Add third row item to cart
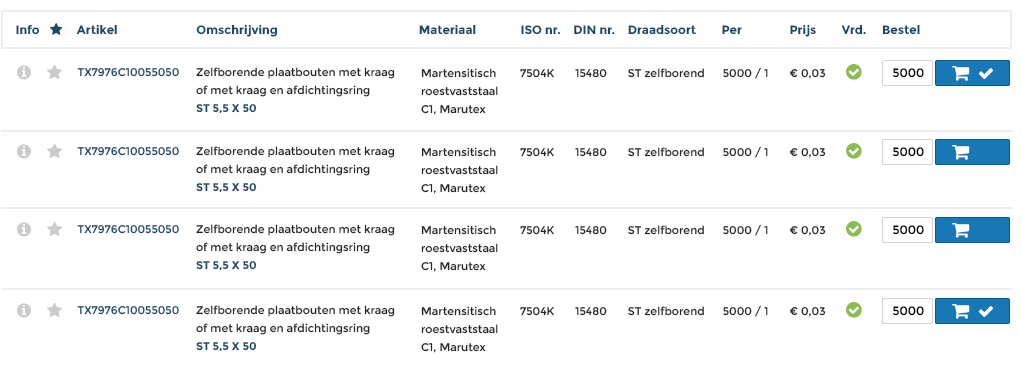Image resolution: width=1022 pixels, height=368 pixels. (x=972, y=230)
